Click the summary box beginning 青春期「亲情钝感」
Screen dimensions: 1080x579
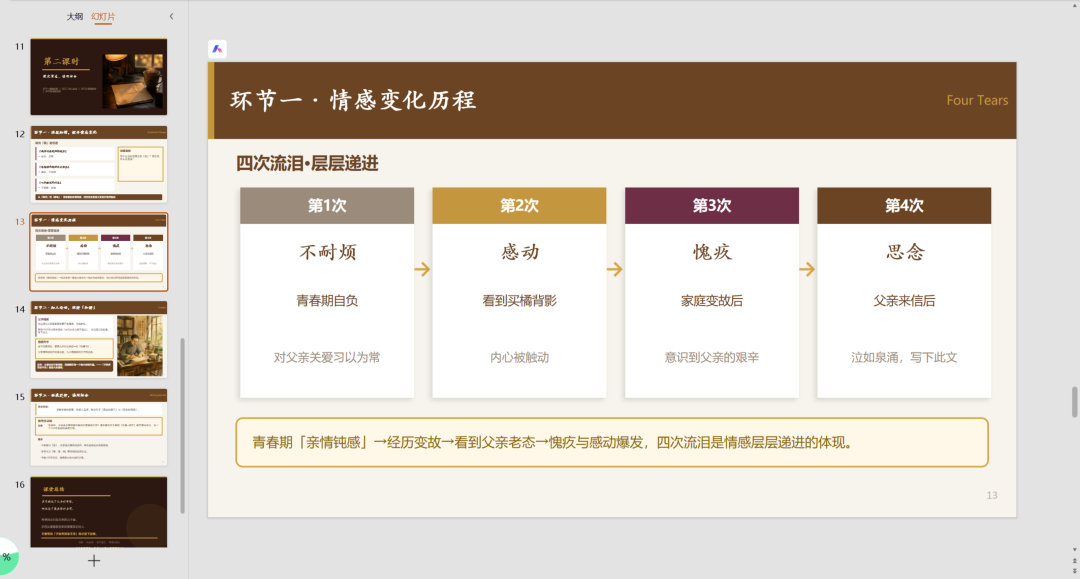coord(612,443)
